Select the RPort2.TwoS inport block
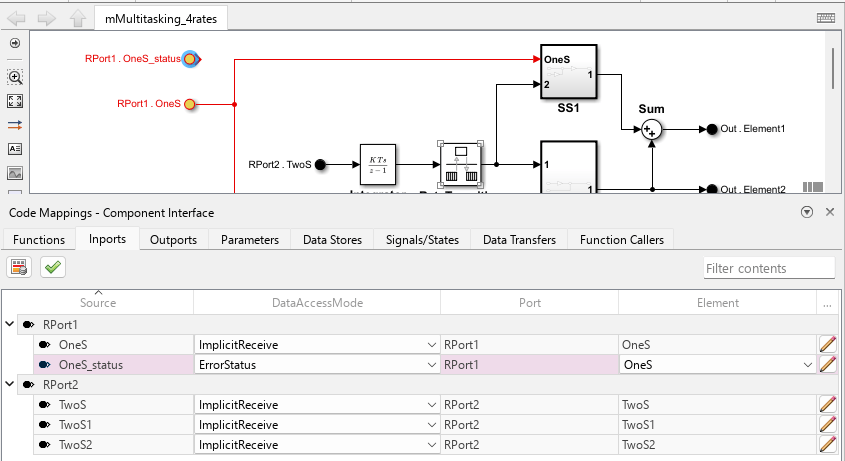 (320, 164)
